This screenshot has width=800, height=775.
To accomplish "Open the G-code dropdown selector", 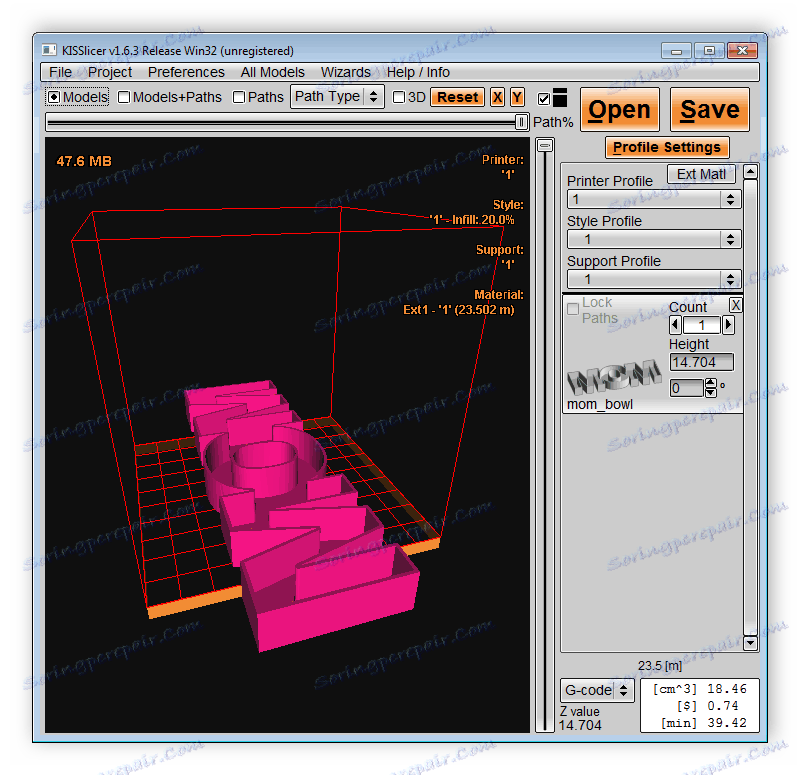I will pos(597,690).
